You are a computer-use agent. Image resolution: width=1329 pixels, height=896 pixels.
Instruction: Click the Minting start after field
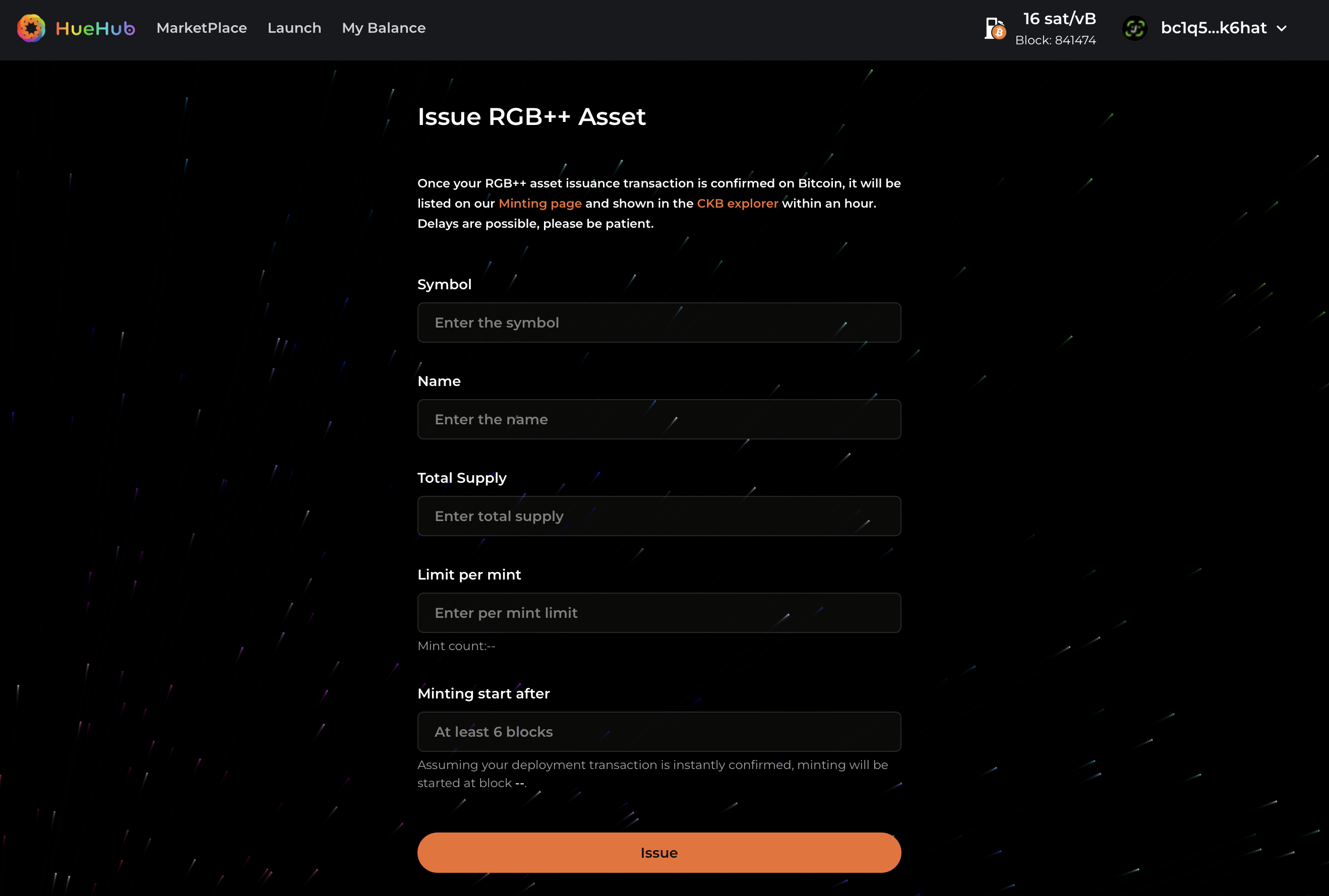pyautogui.click(x=659, y=731)
